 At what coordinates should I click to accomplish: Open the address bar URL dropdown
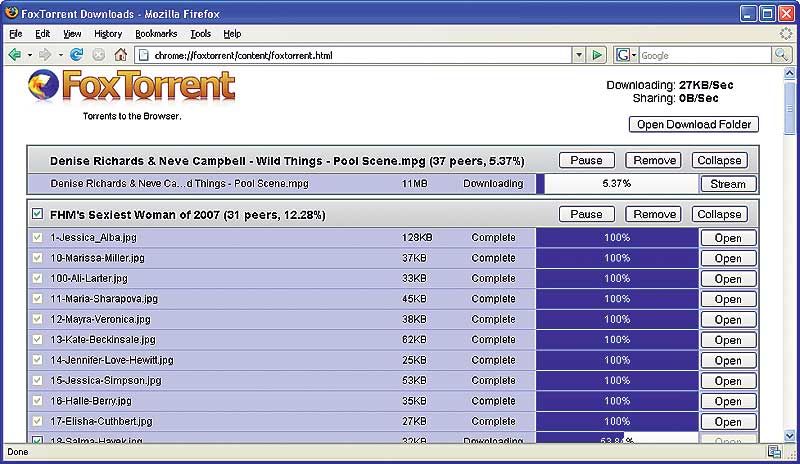(x=579, y=55)
